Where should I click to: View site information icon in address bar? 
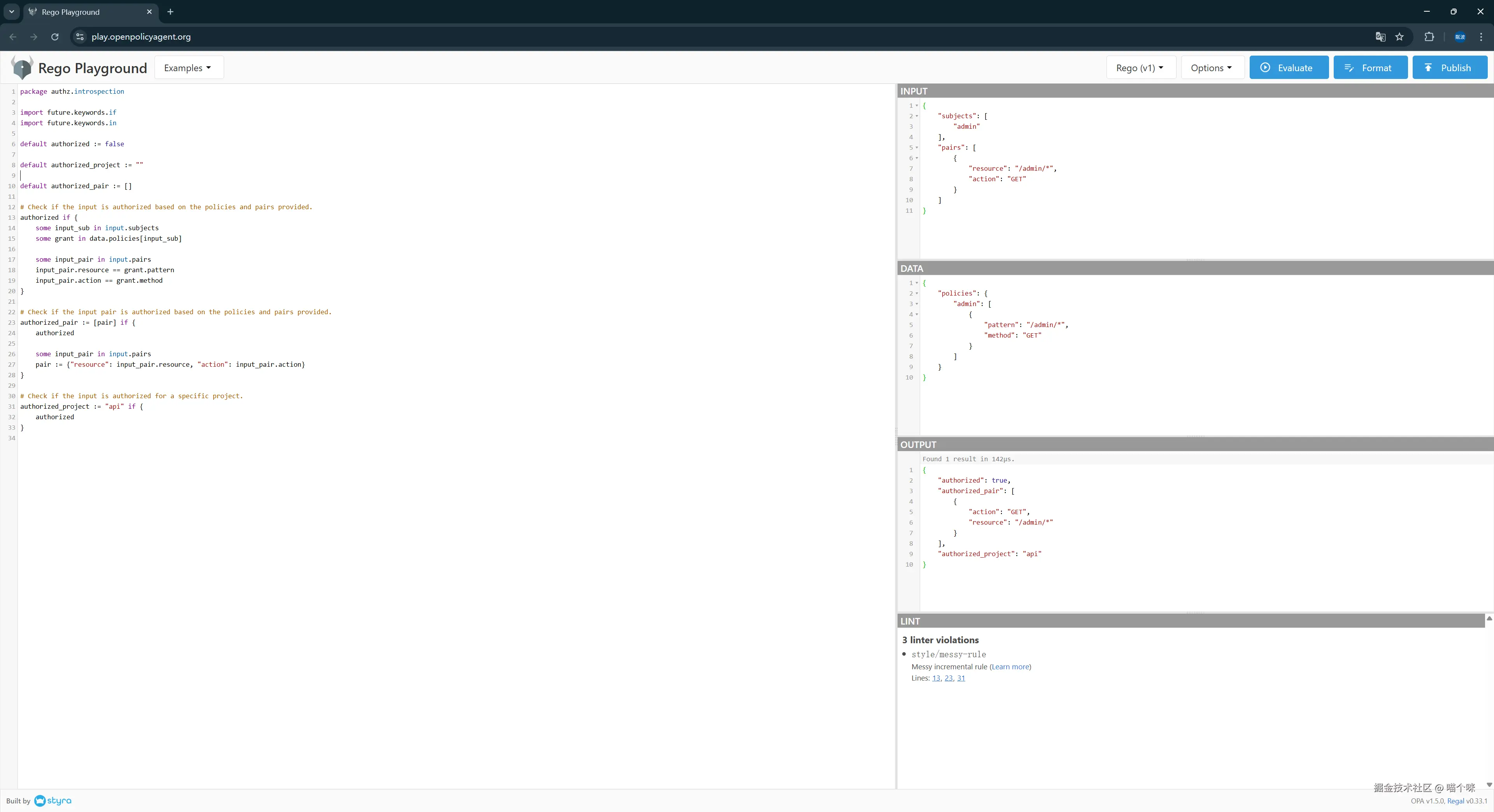coord(80,37)
